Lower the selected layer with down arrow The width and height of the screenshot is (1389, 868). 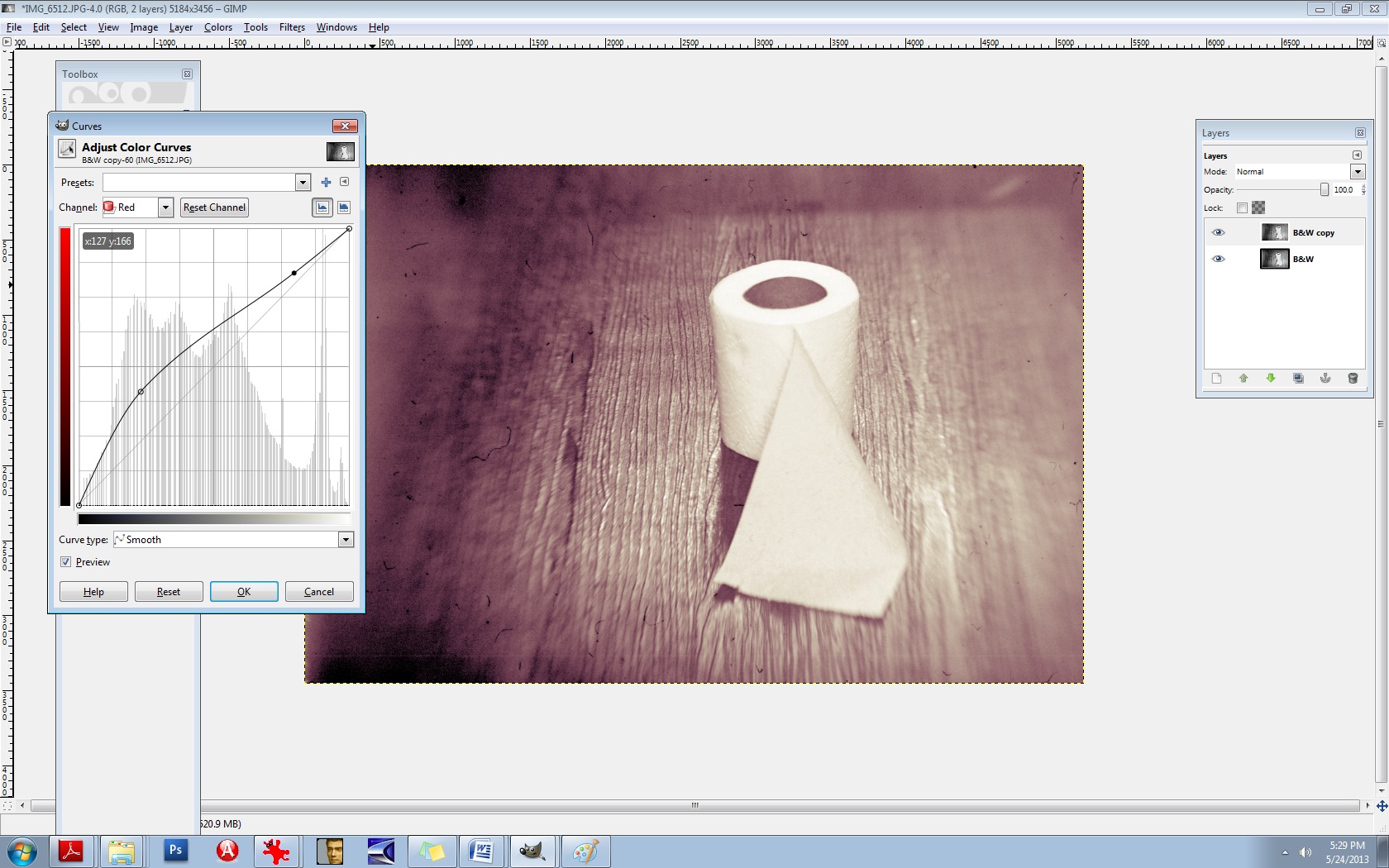click(1271, 379)
